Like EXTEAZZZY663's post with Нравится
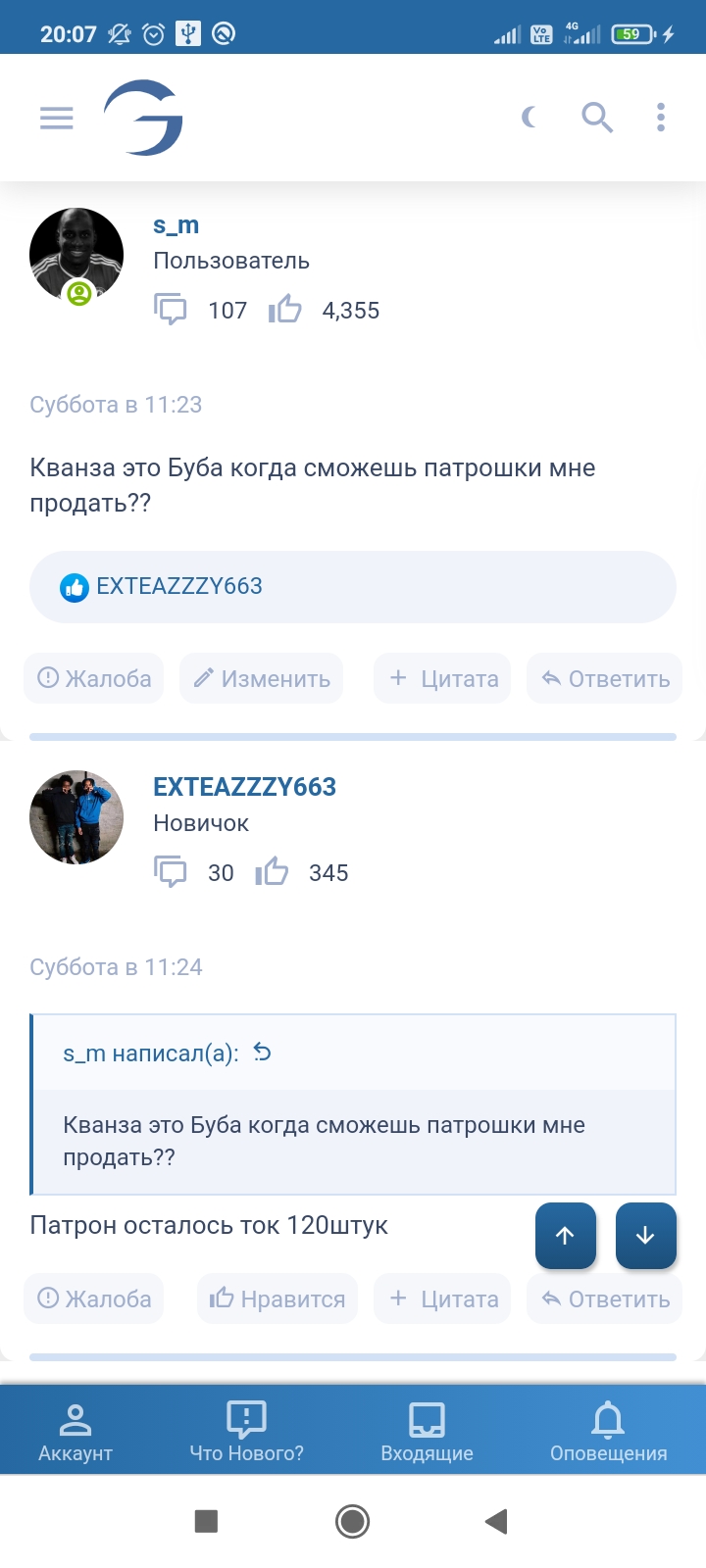The image size is (706, 1568). pyautogui.click(x=277, y=1298)
